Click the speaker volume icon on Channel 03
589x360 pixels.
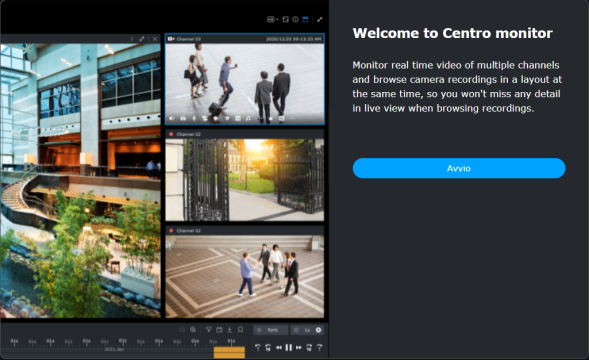click(172, 118)
